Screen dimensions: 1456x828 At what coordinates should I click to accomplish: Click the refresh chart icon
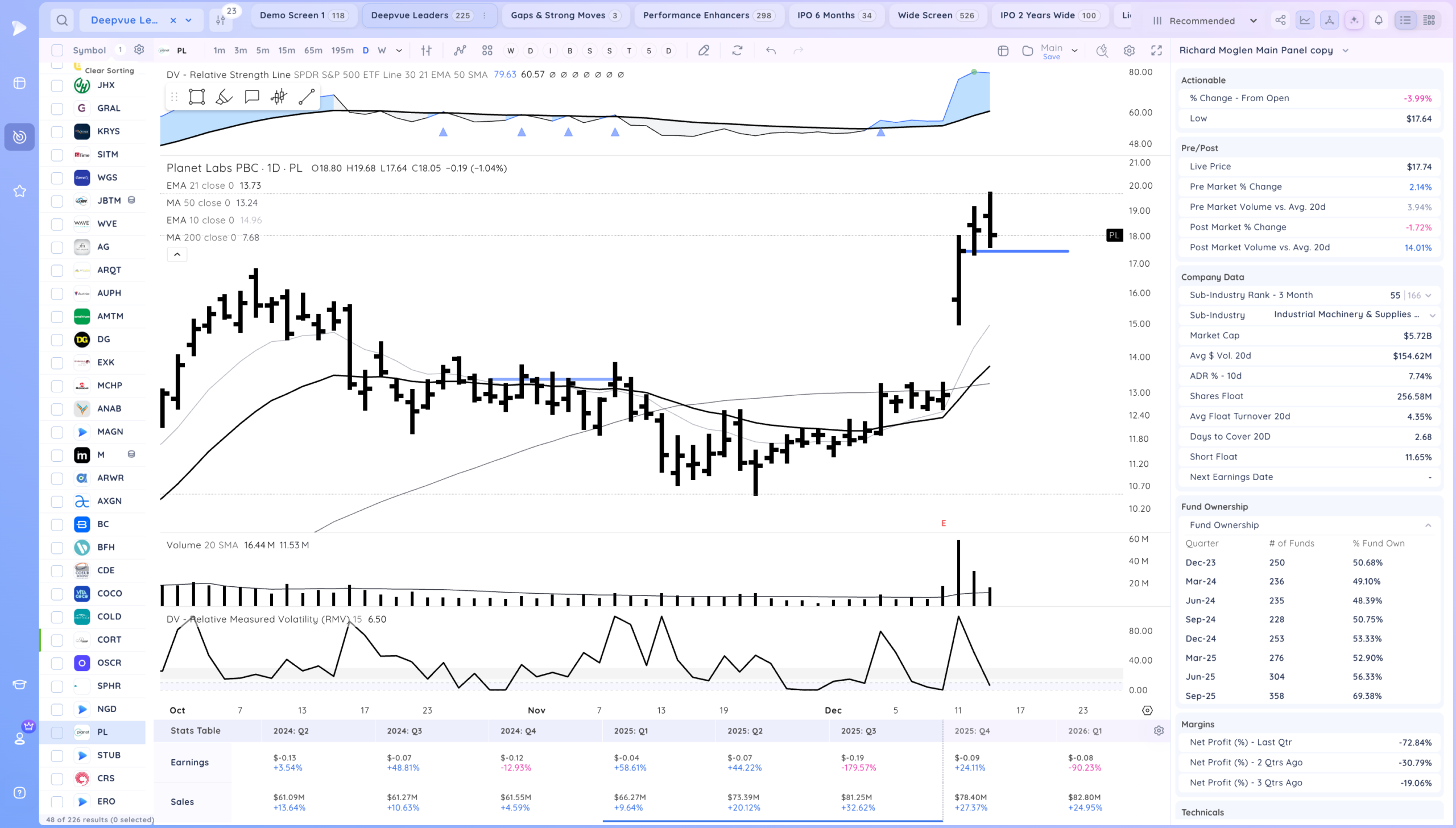tap(737, 51)
